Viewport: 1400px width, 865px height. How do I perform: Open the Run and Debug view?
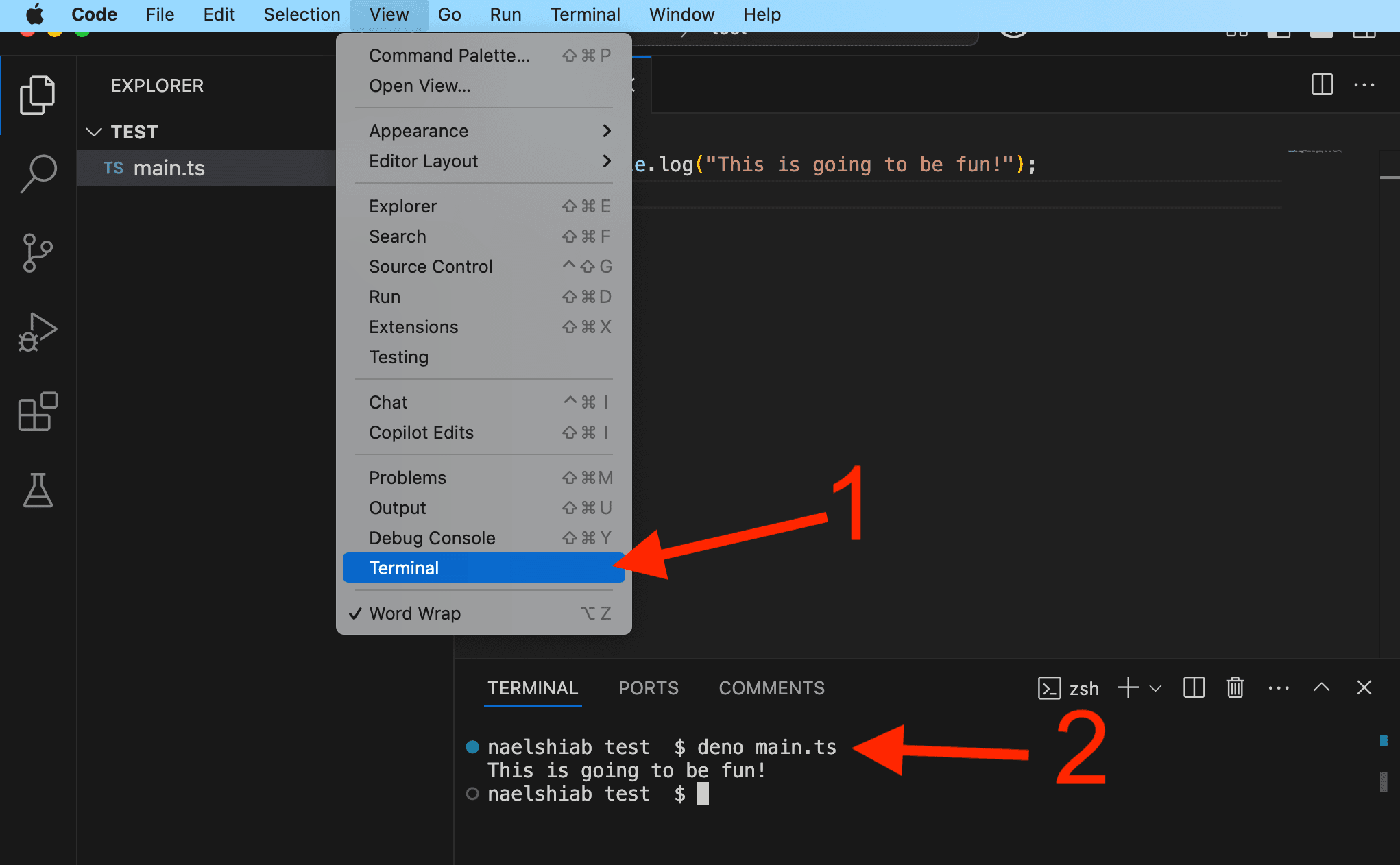pos(38,332)
